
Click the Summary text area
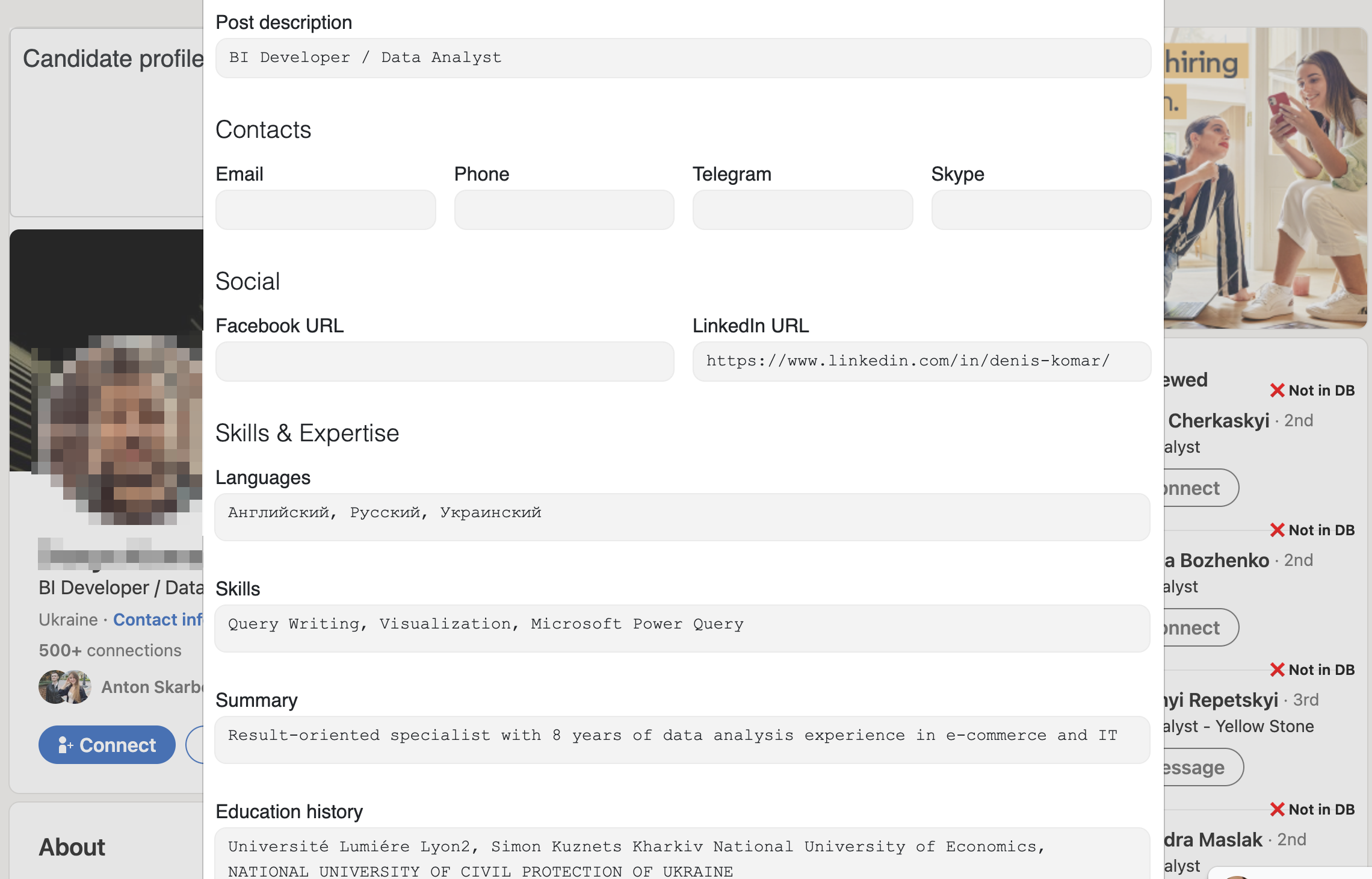click(x=682, y=740)
